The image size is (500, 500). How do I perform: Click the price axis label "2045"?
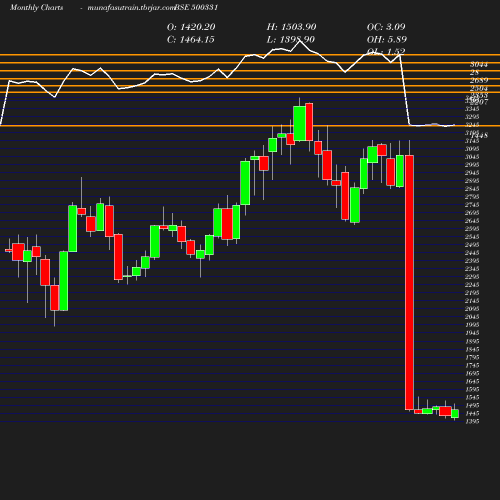[472, 317]
